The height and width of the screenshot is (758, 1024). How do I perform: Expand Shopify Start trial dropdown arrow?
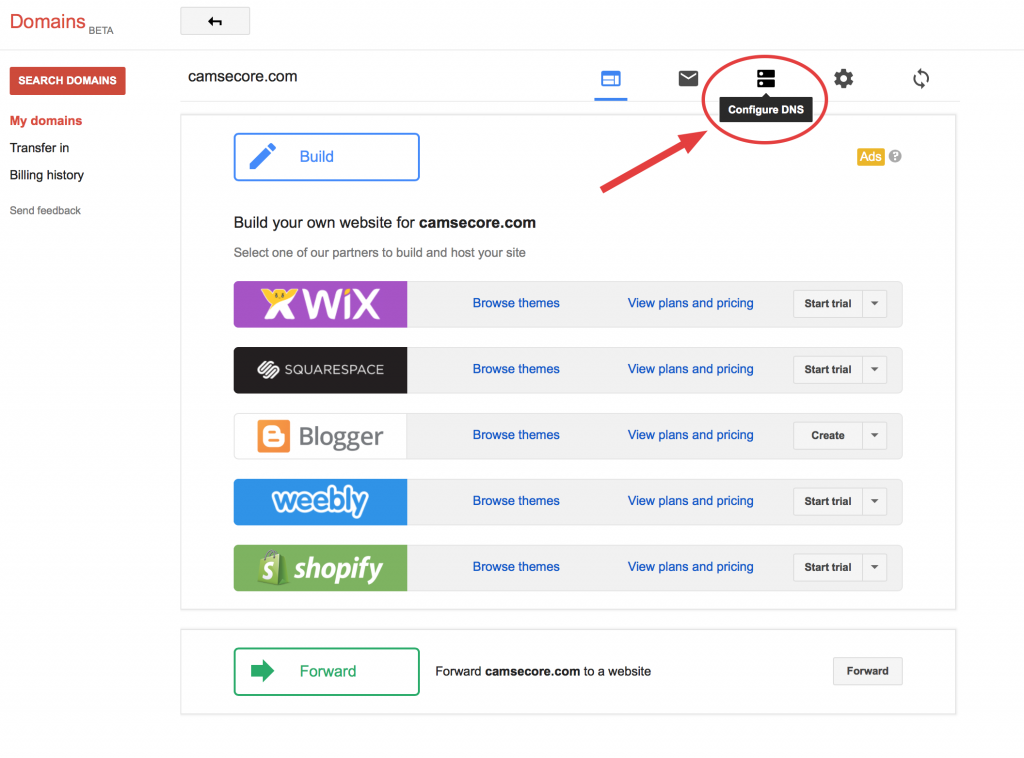click(x=874, y=567)
